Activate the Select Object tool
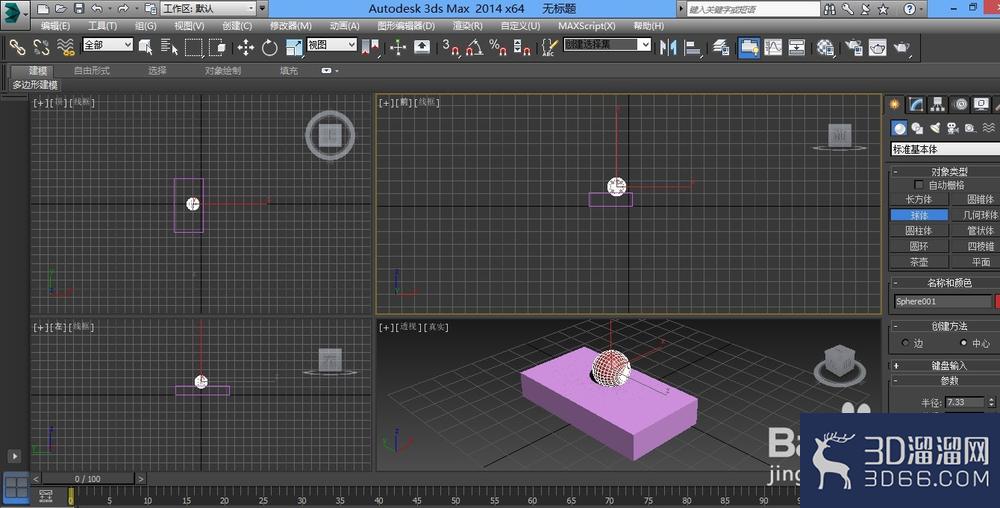Screen dimensions: 1000x508 [x=146, y=47]
